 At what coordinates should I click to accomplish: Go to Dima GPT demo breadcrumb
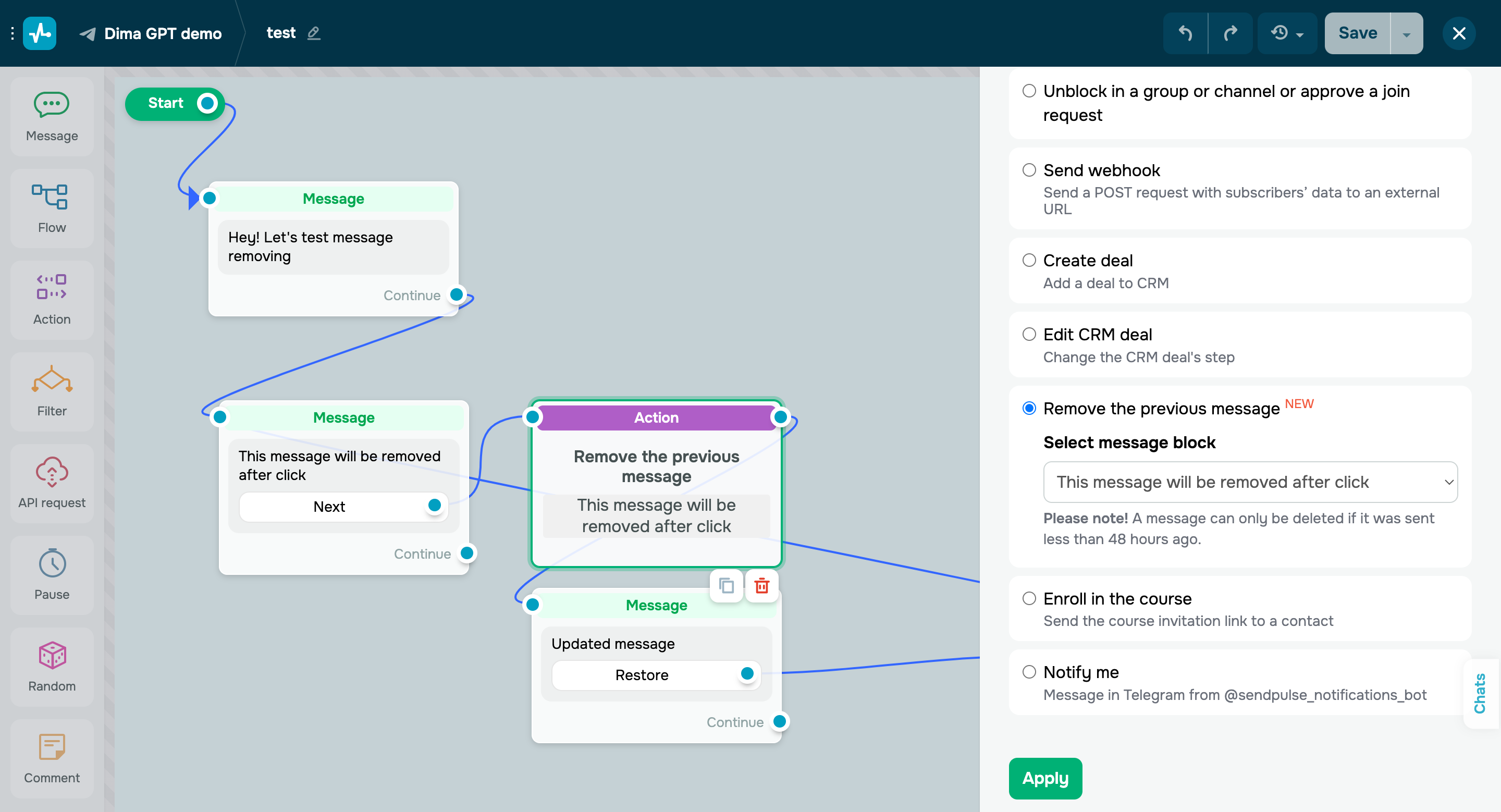(x=162, y=33)
